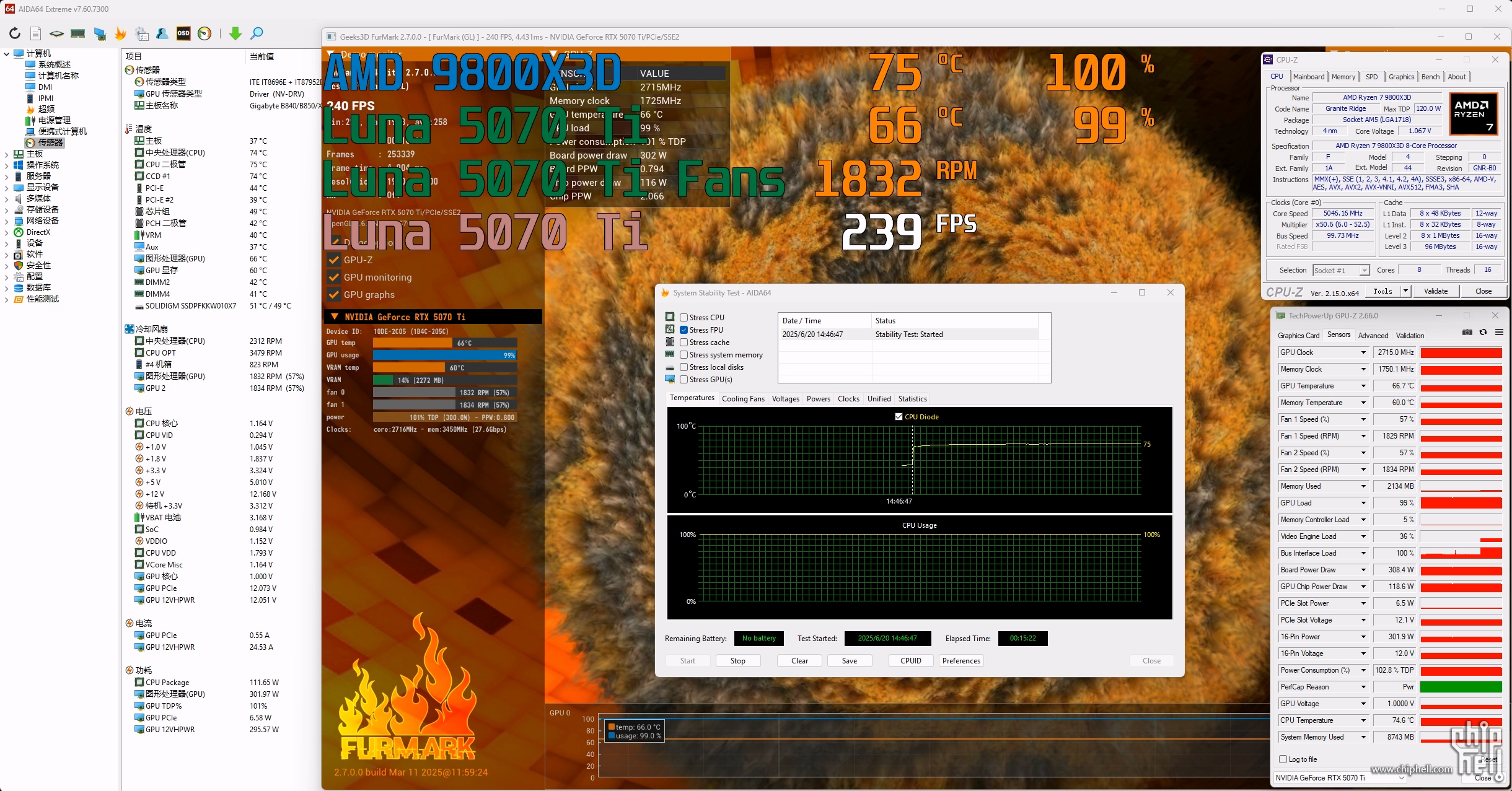Click the flame stability test toolbar icon
Screen dimensions: 1512x791
pyautogui.click(x=120, y=33)
